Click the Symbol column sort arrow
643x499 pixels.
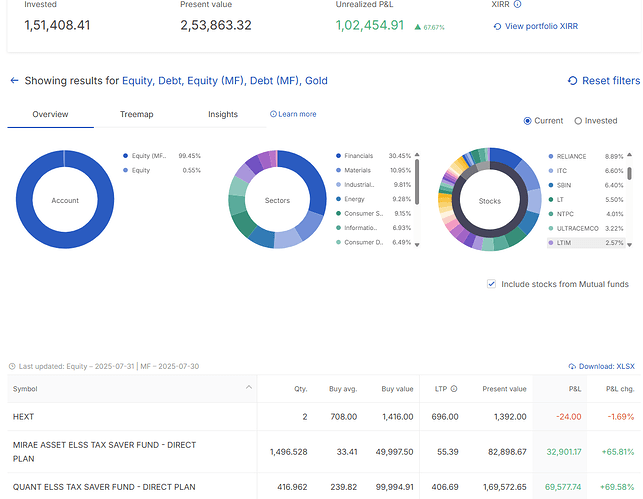249,387
